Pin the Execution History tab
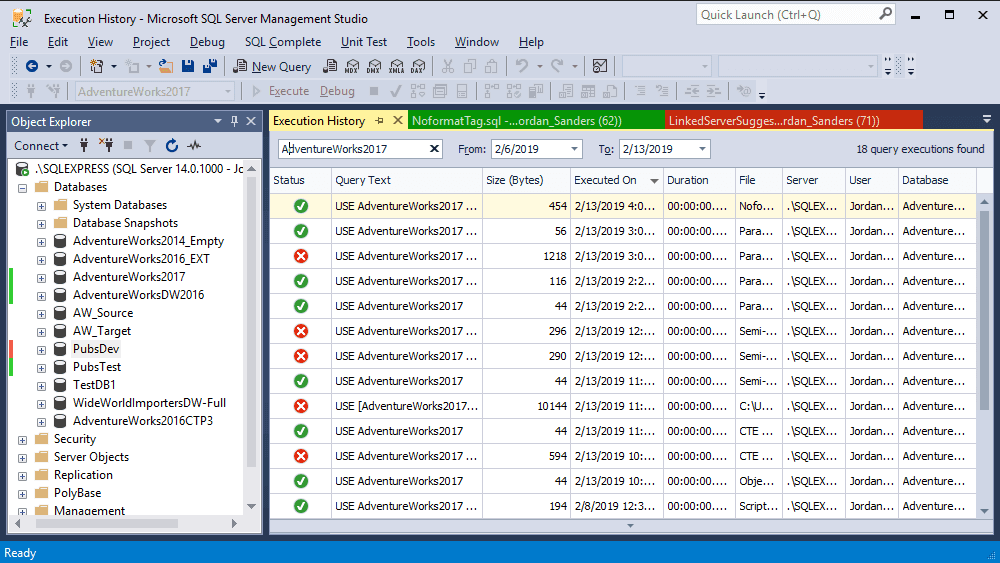 (379, 121)
